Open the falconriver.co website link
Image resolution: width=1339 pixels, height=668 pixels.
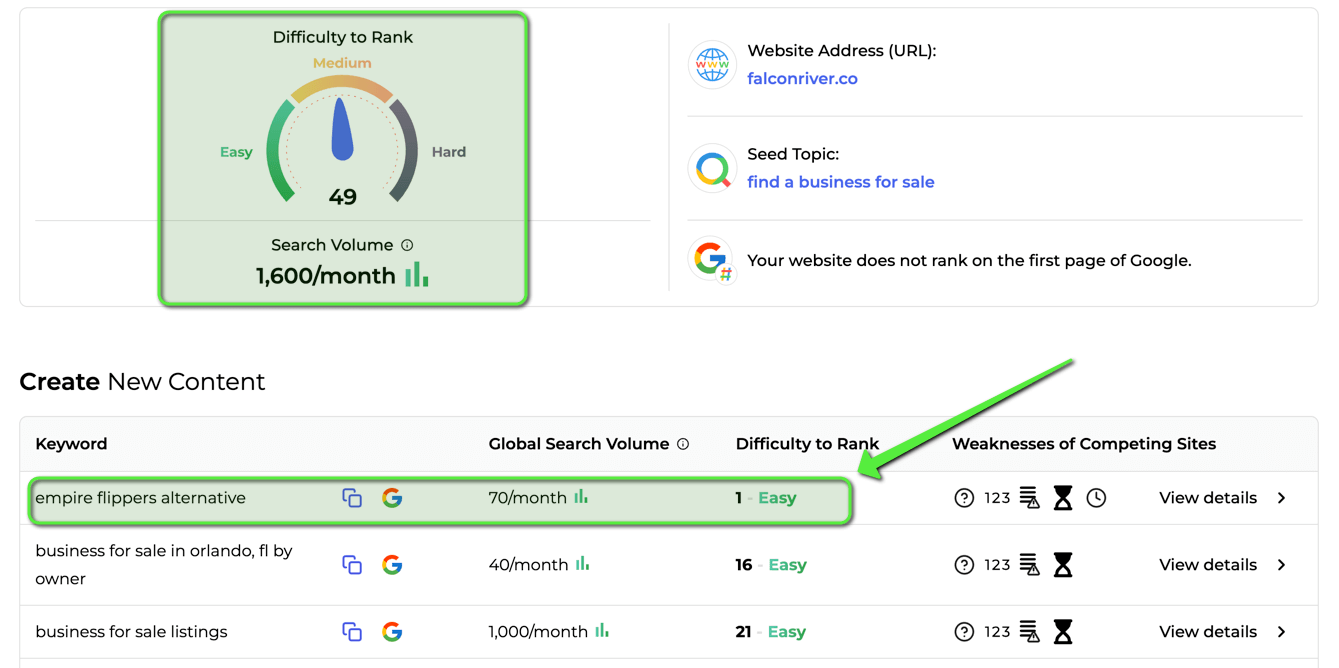802,79
